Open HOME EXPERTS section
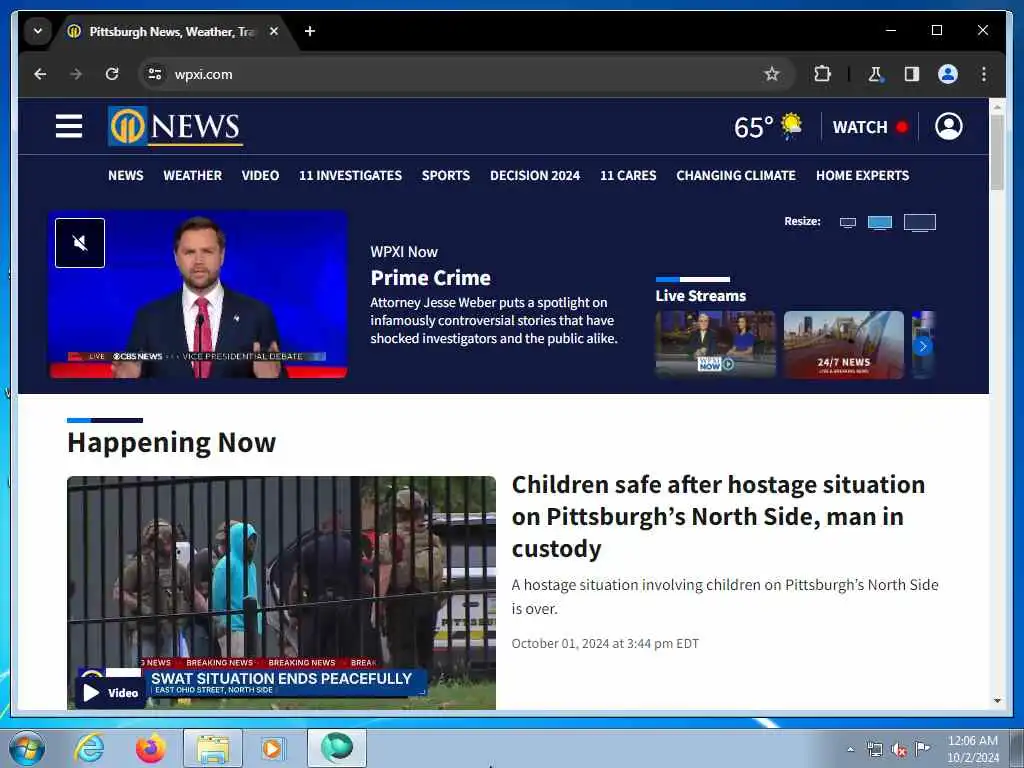Viewport: 1024px width, 768px height. click(x=862, y=176)
